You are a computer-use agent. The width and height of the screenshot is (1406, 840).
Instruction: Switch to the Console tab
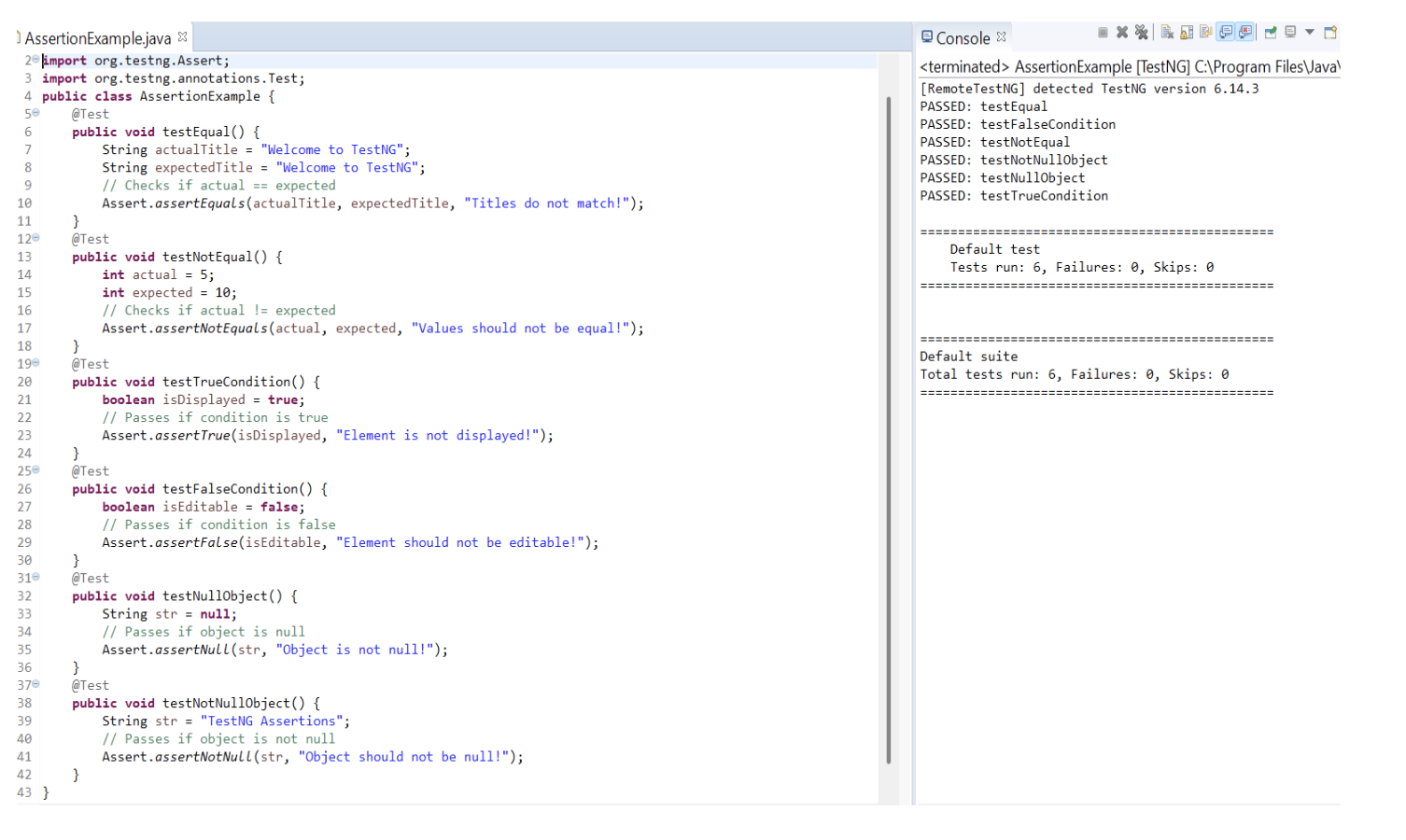tap(962, 38)
